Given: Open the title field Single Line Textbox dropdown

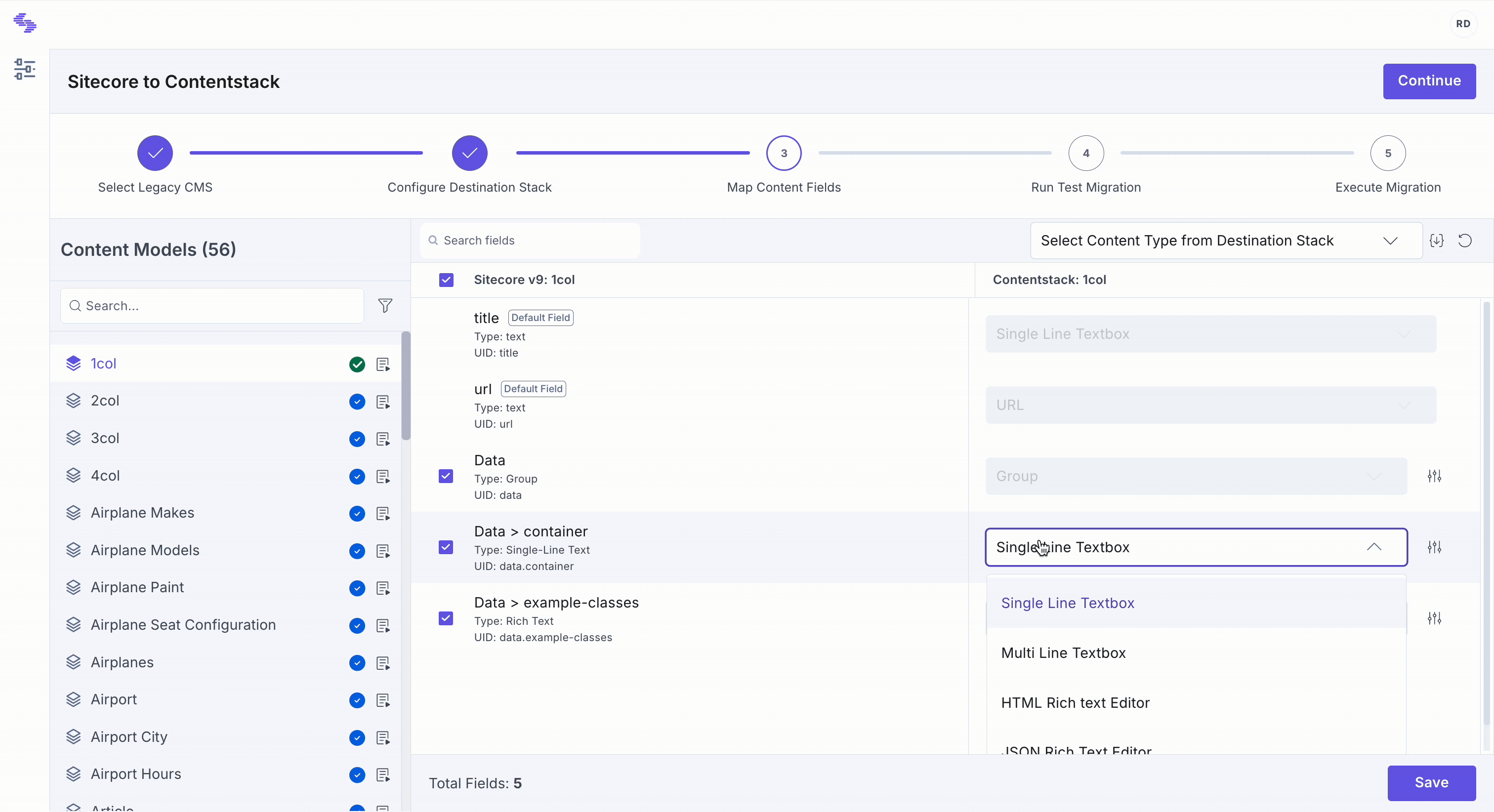Looking at the screenshot, I should pos(1210,334).
